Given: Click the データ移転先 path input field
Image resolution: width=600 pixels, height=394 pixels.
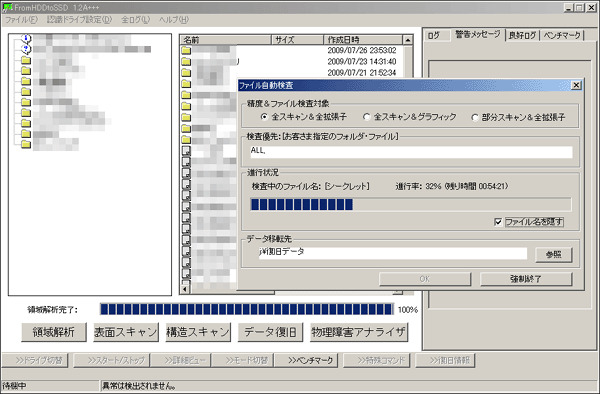Looking at the screenshot, I should point(393,253).
